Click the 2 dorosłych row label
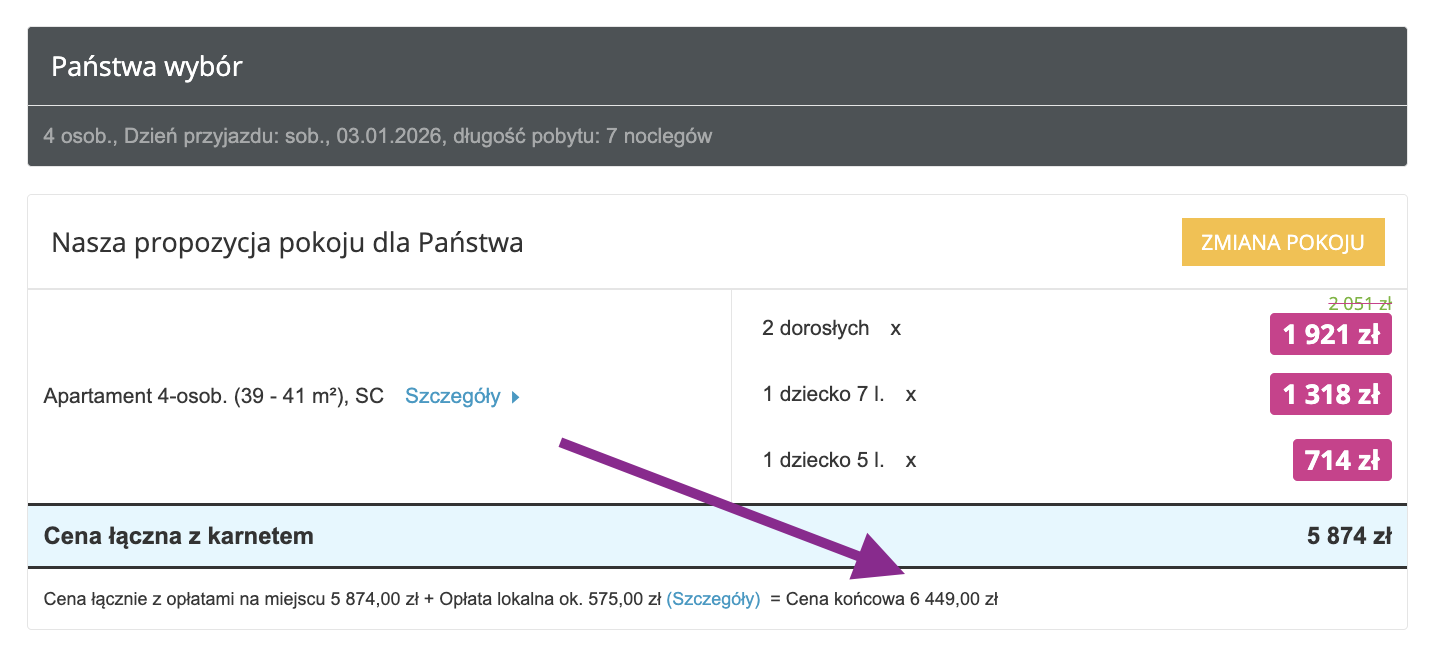Image resolution: width=1440 pixels, height=656 pixels. [816, 328]
